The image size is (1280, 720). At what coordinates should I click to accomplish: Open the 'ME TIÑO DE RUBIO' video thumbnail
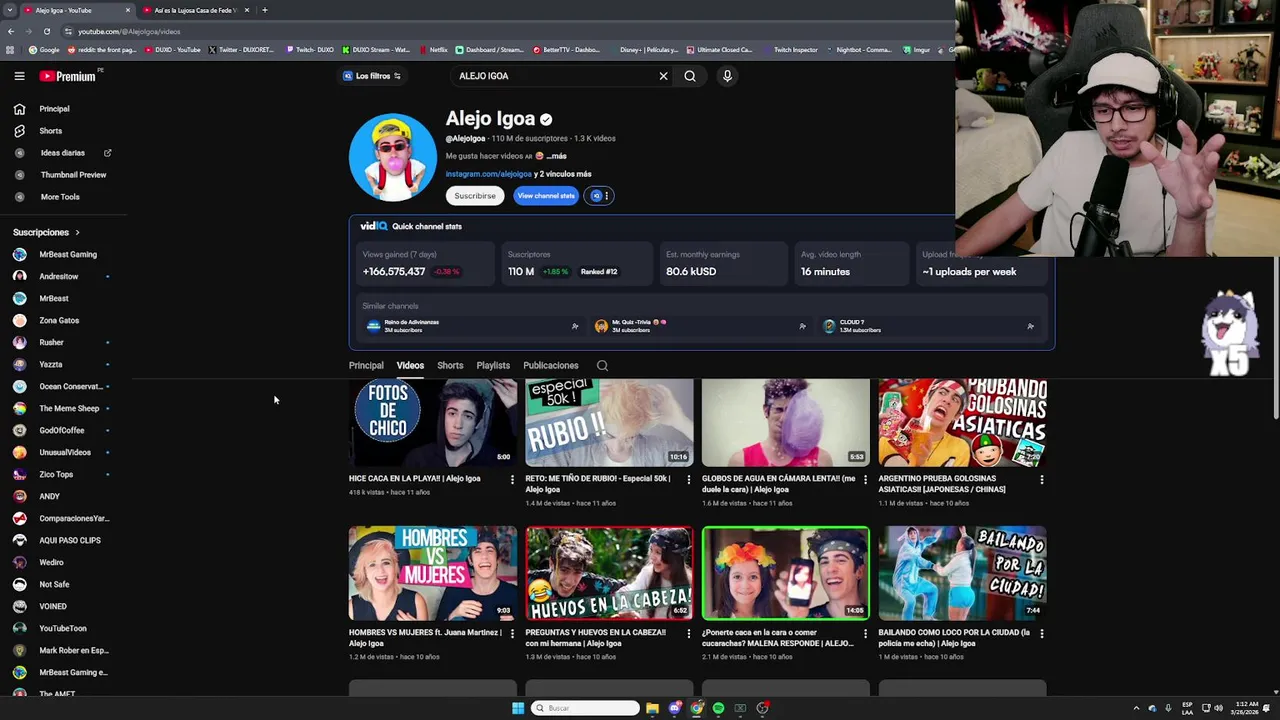tap(609, 422)
